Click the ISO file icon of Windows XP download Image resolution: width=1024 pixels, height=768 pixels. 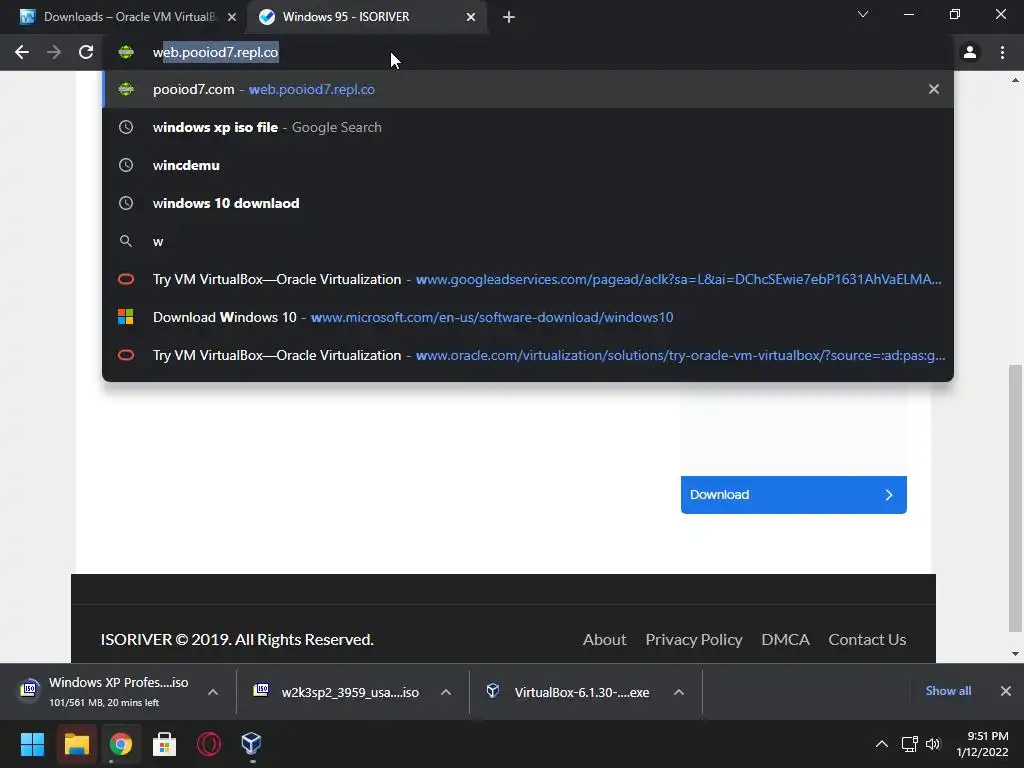pyautogui.click(x=29, y=690)
